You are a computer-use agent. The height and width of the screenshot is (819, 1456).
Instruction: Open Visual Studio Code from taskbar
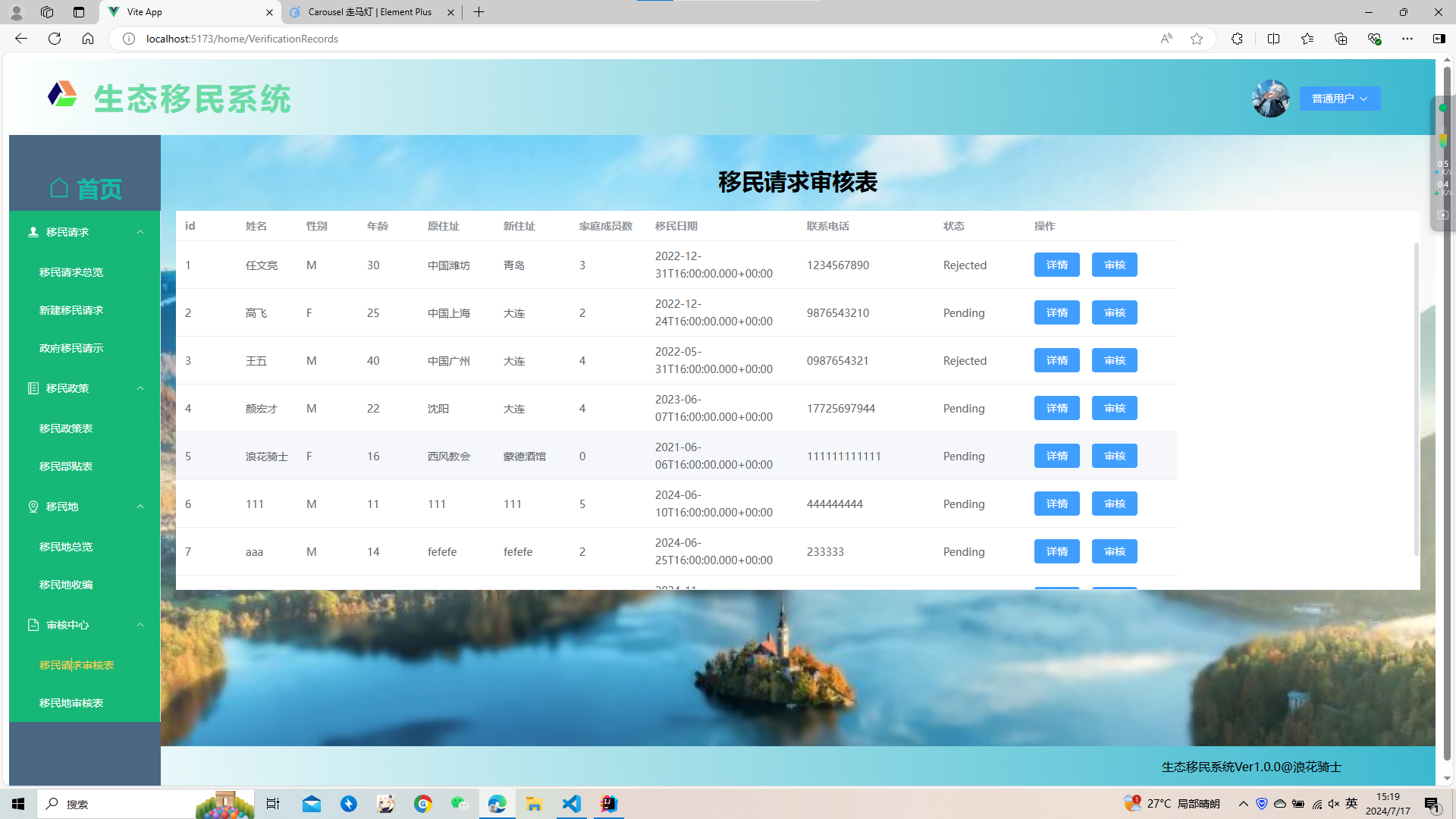pyautogui.click(x=571, y=804)
